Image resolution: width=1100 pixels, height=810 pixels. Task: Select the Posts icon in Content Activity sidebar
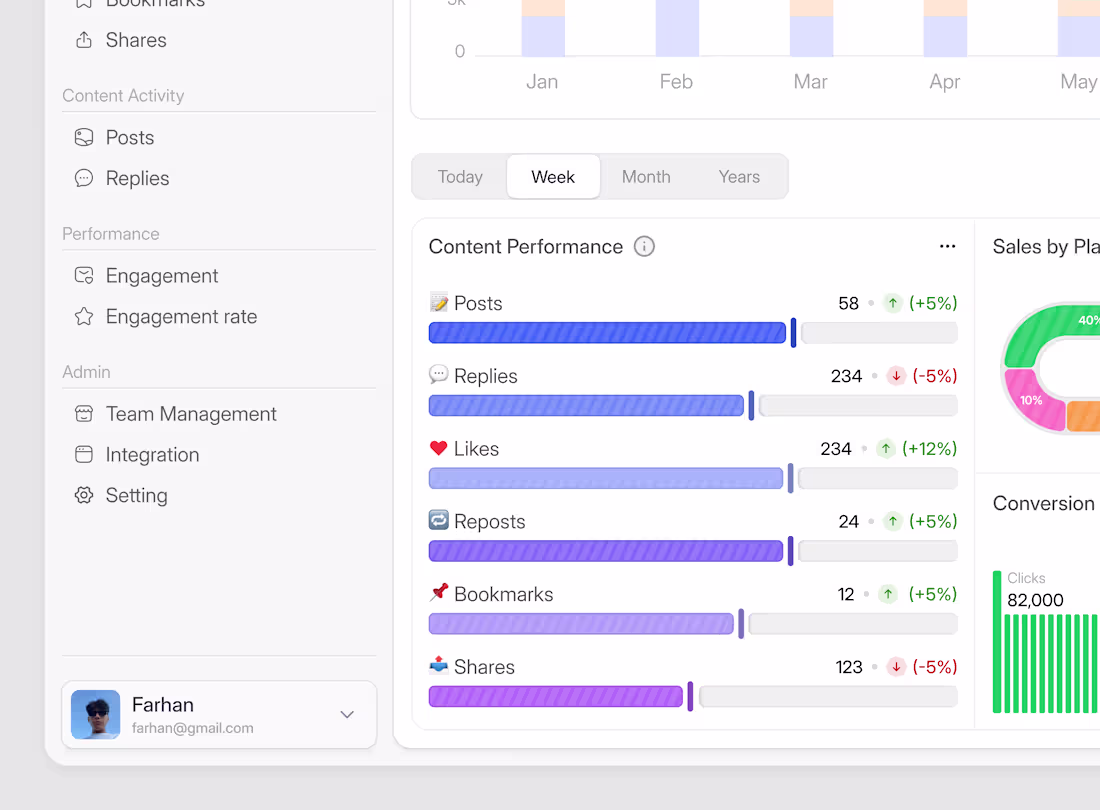click(x=83, y=137)
